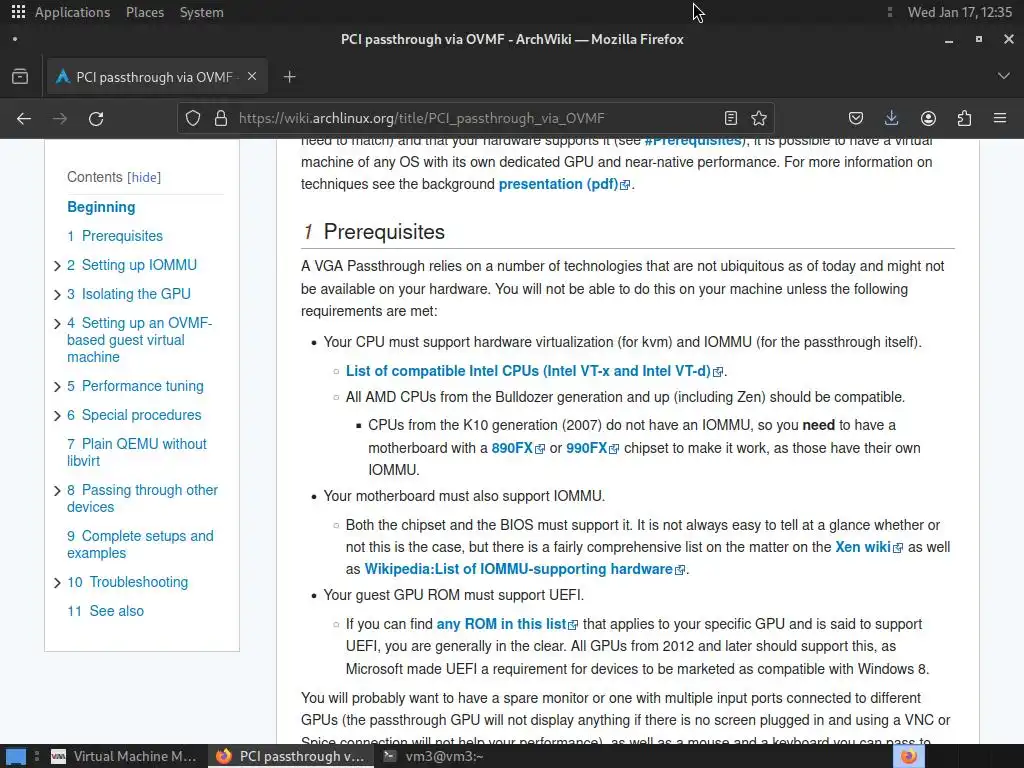1024x768 pixels.
Task: Open the Places menu
Action: tap(145, 12)
